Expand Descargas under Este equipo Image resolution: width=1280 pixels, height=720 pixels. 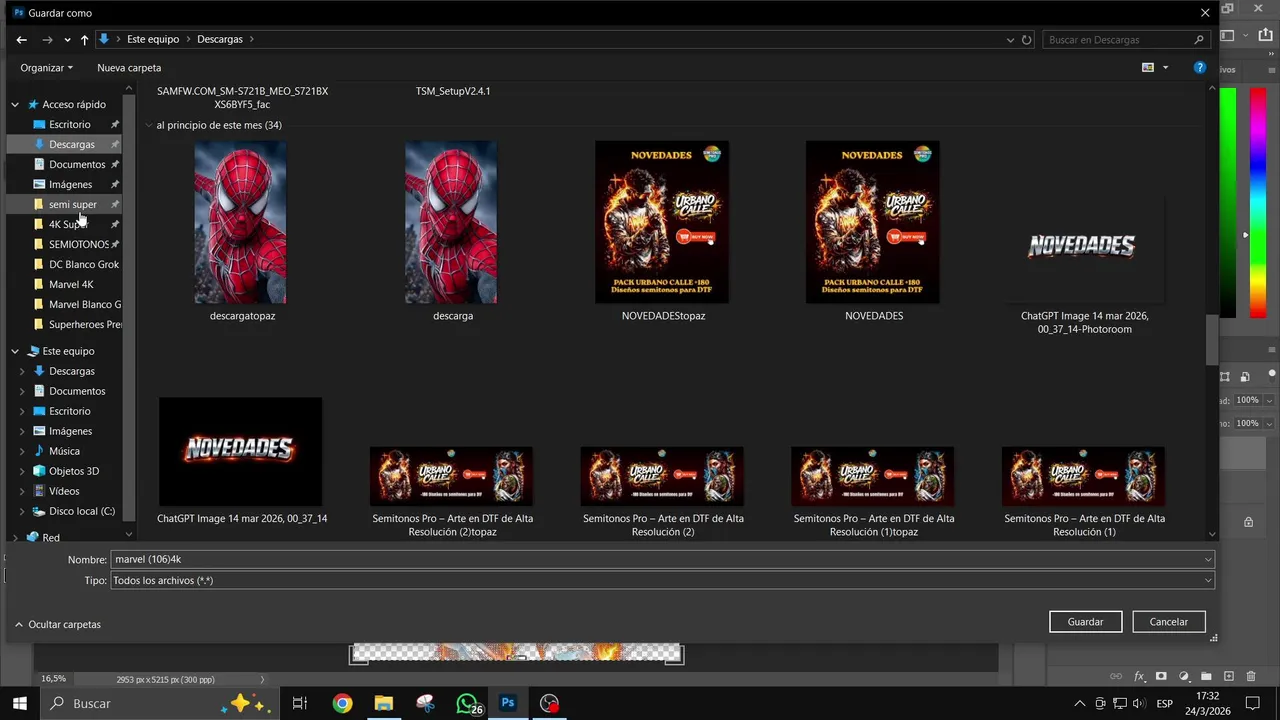point(22,371)
